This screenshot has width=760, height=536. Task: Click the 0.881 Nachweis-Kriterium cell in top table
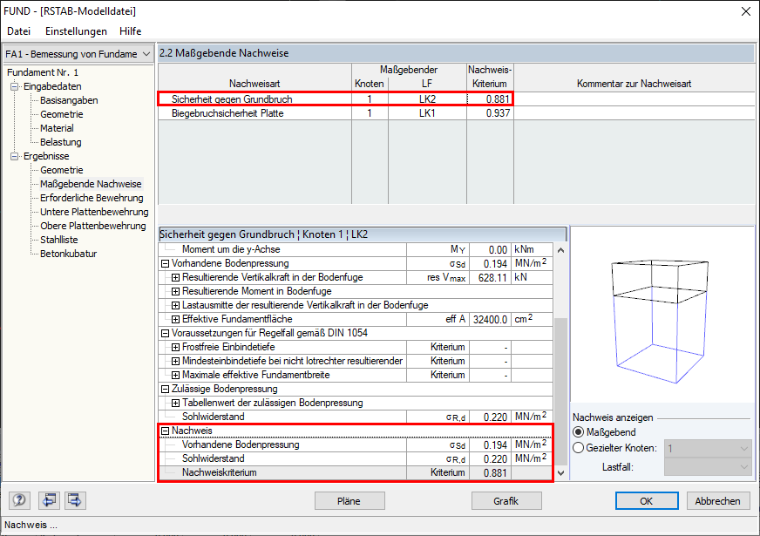coord(490,99)
